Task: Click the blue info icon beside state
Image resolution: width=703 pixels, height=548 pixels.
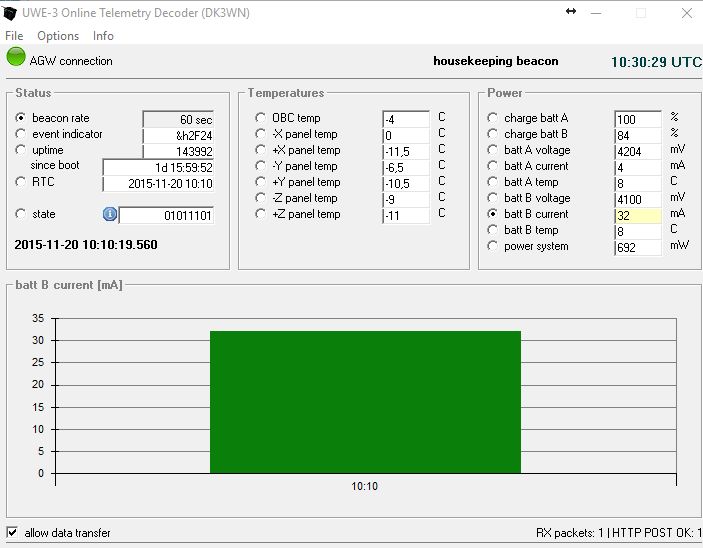Action: [x=110, y=214]
